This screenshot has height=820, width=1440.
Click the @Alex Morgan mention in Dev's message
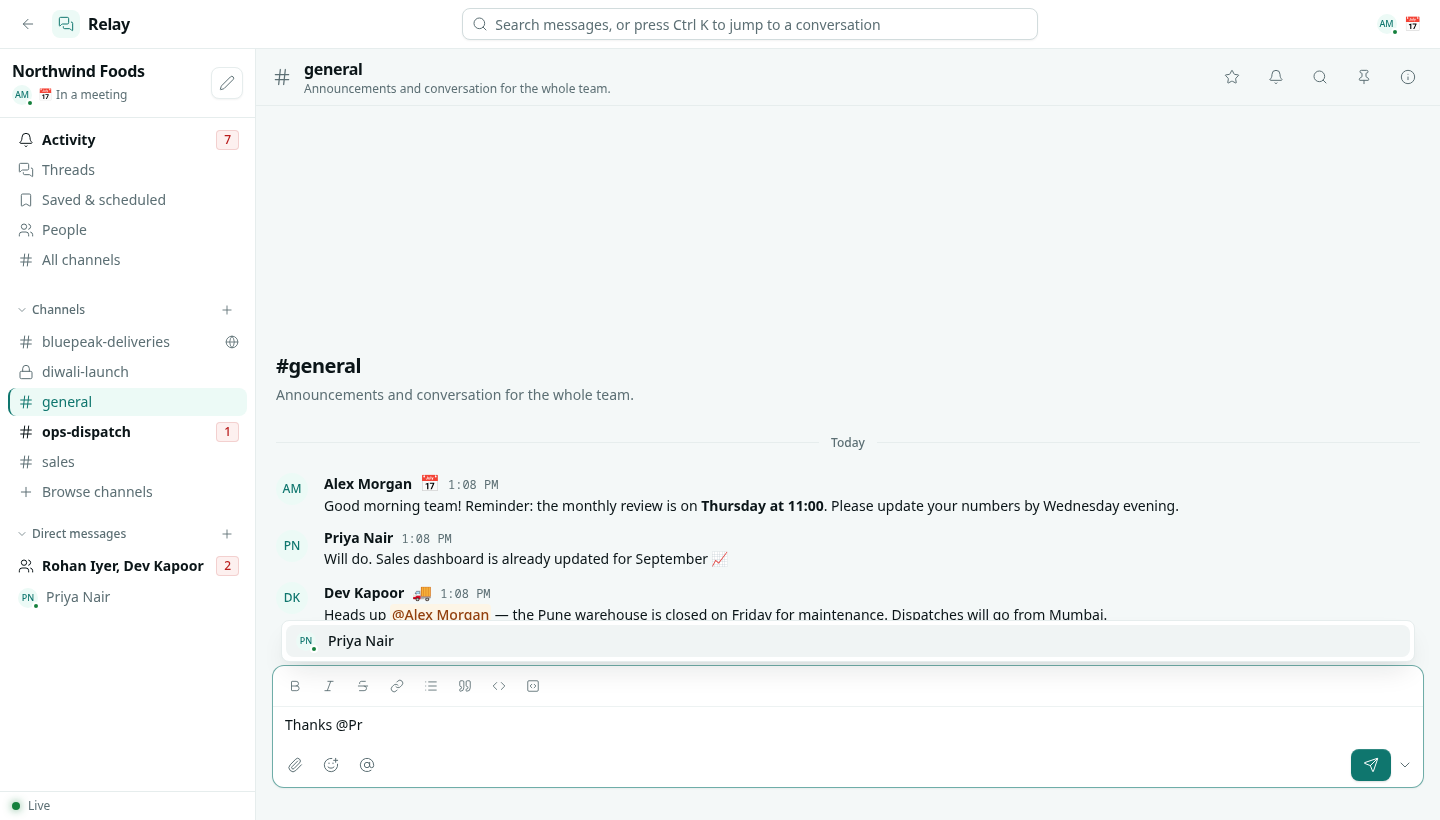(x=440, y=614)
